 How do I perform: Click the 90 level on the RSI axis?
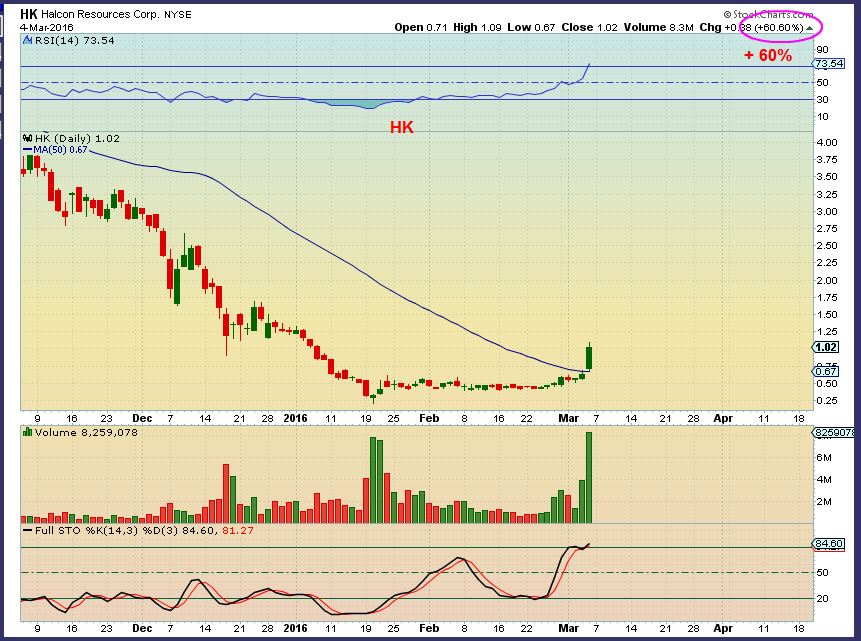[x=823, y=49]
